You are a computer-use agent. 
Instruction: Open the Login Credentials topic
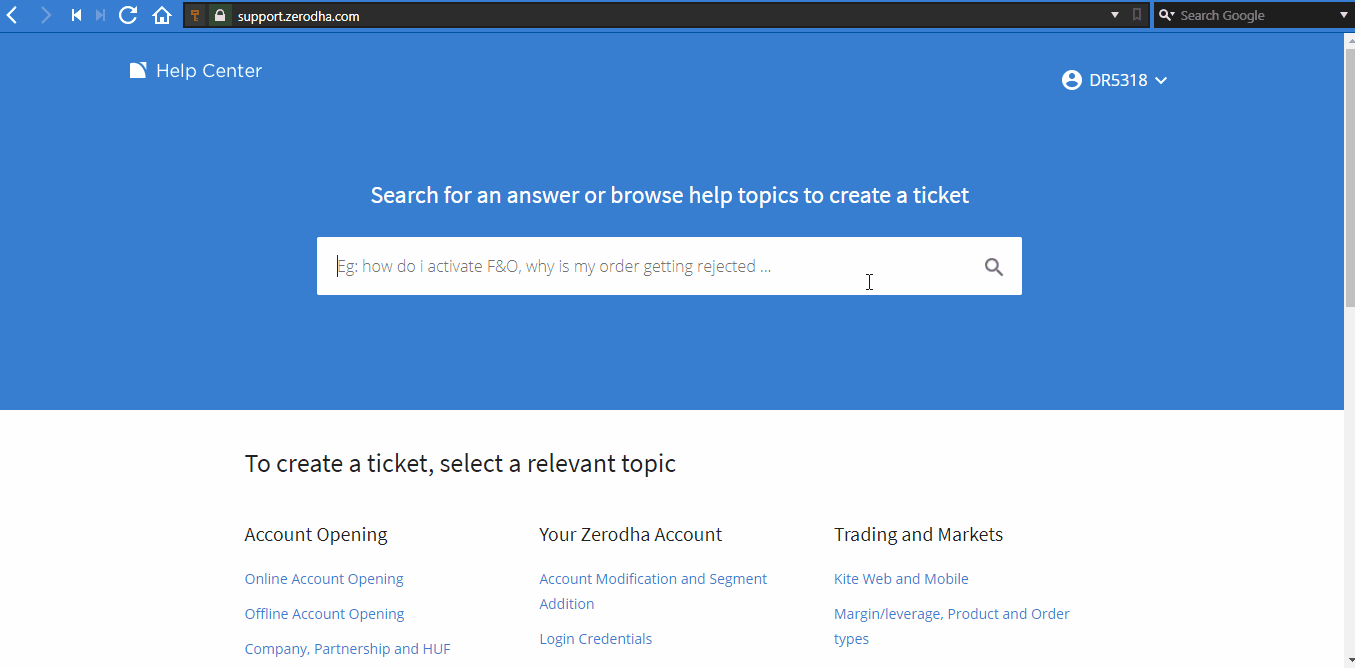click(596, 639)
